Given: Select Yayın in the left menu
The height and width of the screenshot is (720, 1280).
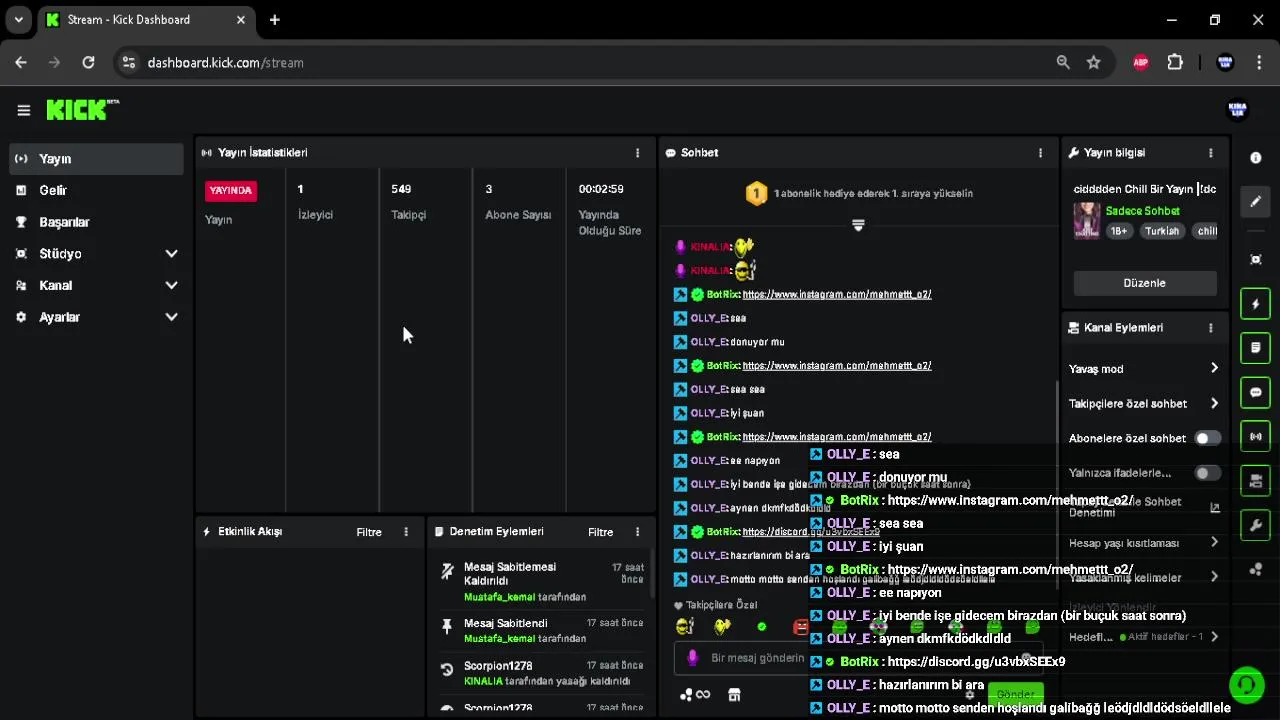Looking at the screenshot, I should [97, 159].
